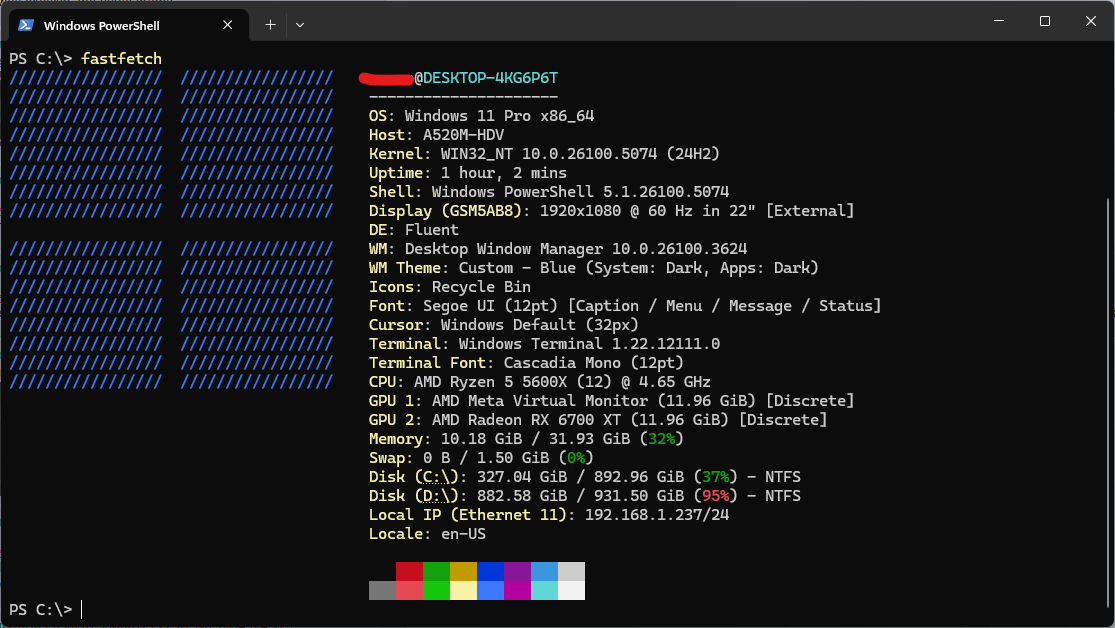Select the Windows PowerShell tab

(129, 25)
